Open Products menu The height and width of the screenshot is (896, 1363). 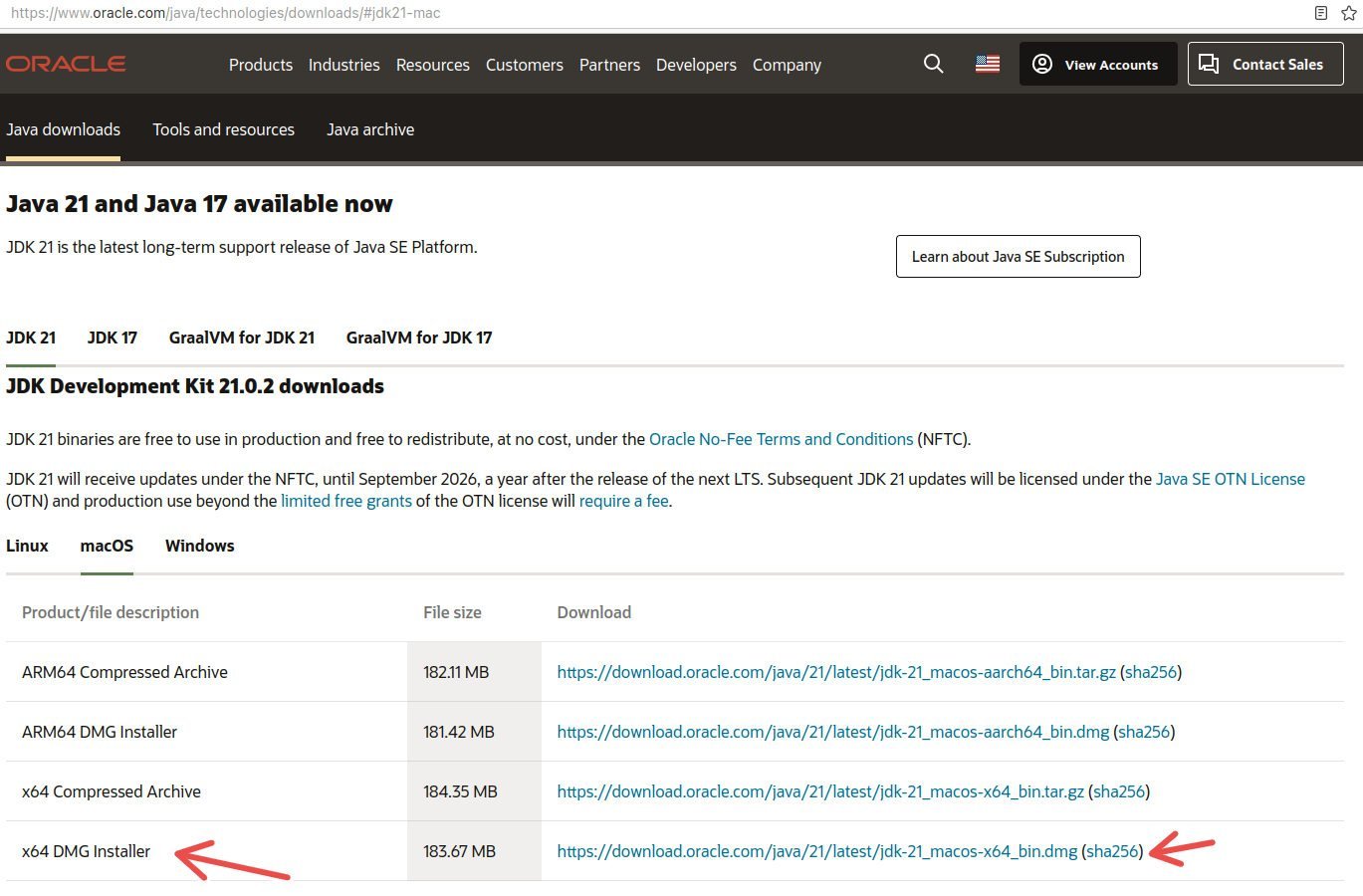click(x=261, y=65)
